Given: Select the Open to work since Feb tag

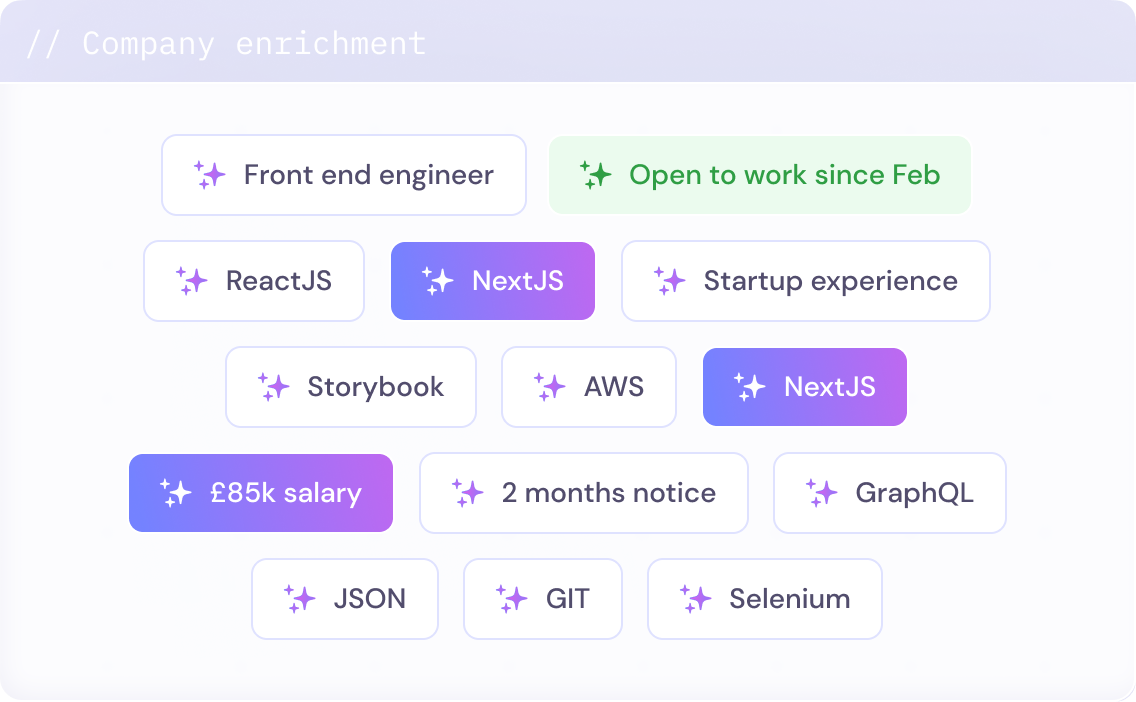Looking at the screenshot, I should click(760, 175).
